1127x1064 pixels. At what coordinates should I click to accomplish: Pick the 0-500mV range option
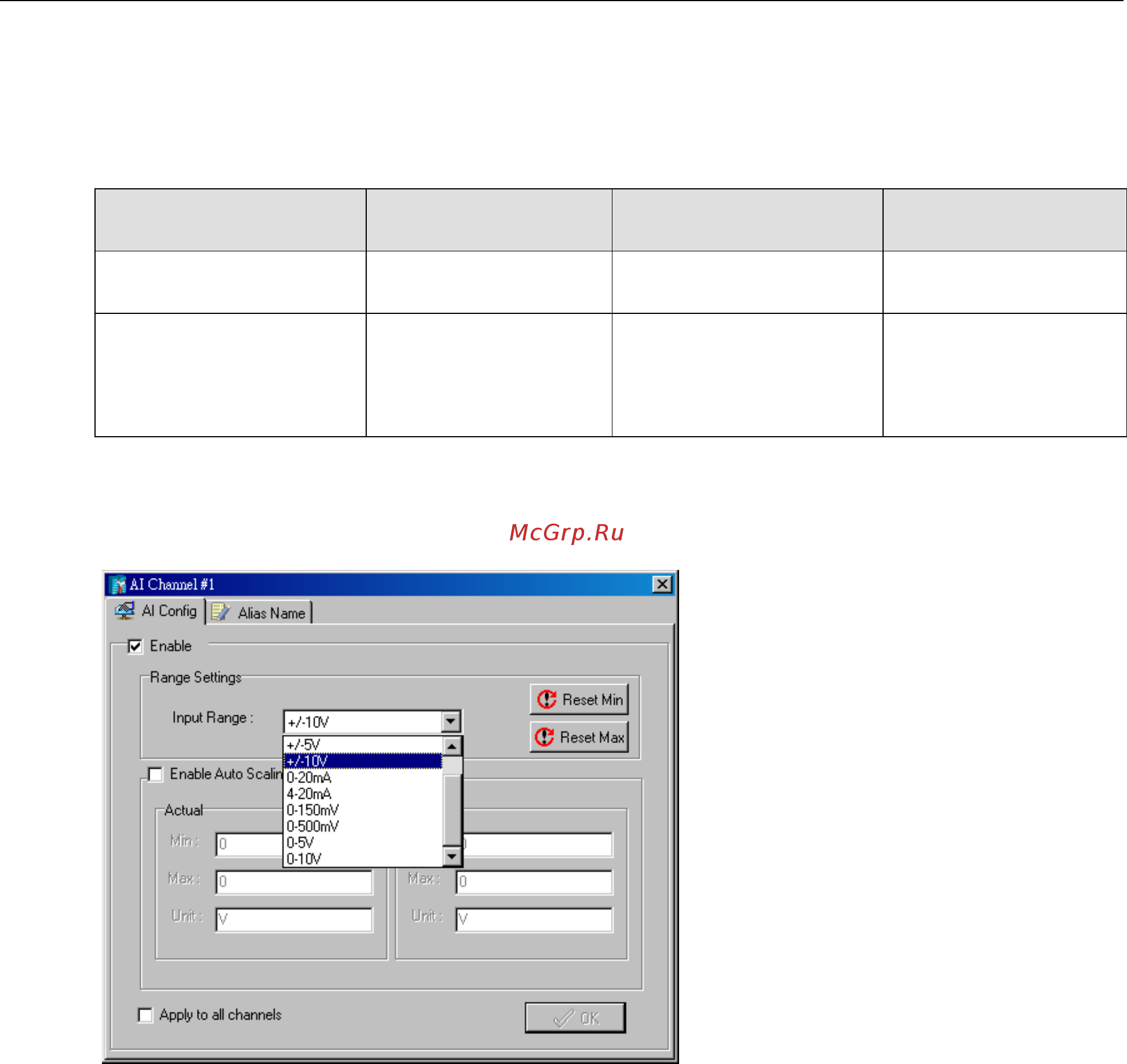(x=363, y=827)
